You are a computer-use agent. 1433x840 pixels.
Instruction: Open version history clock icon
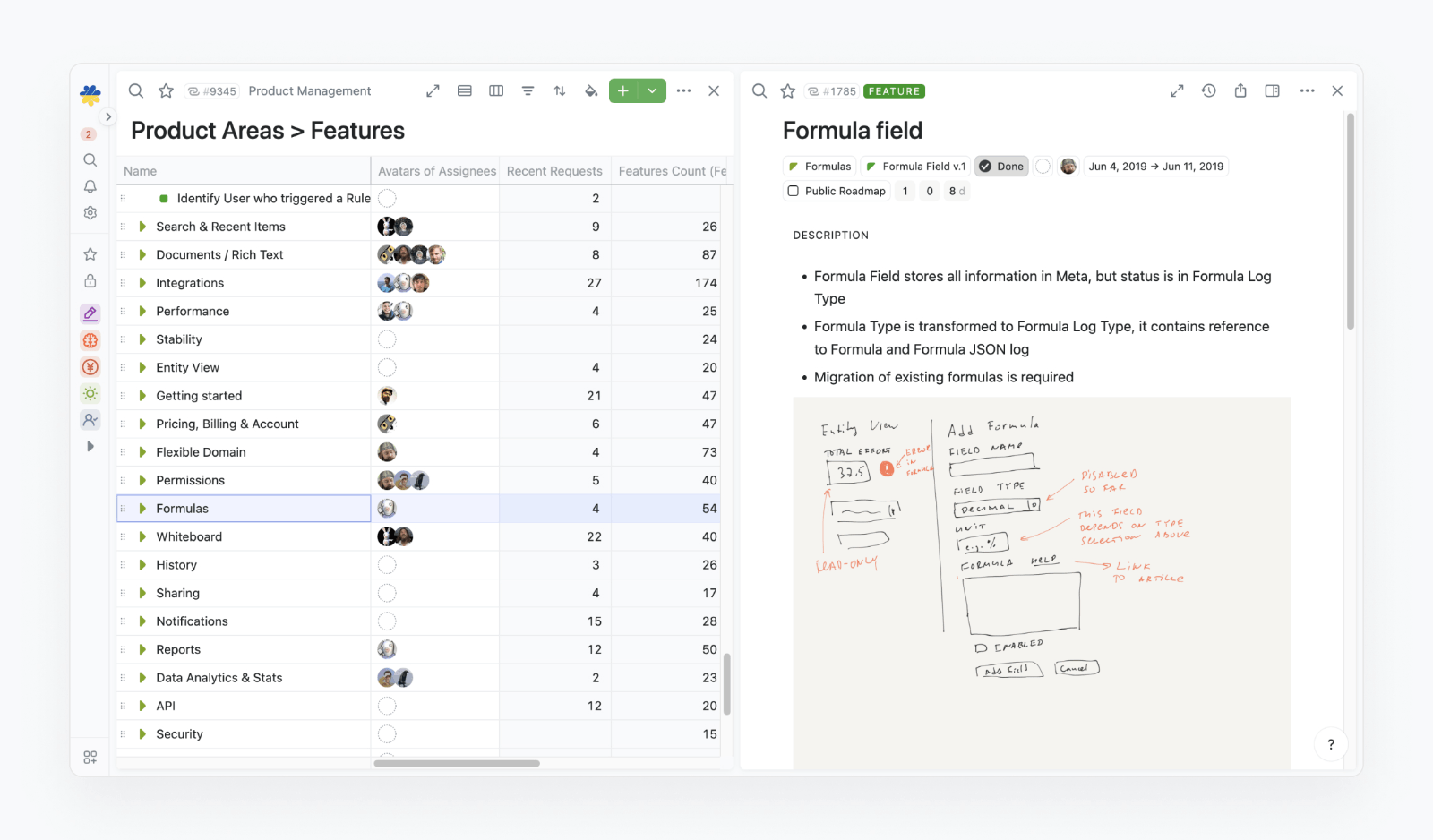1208,91
